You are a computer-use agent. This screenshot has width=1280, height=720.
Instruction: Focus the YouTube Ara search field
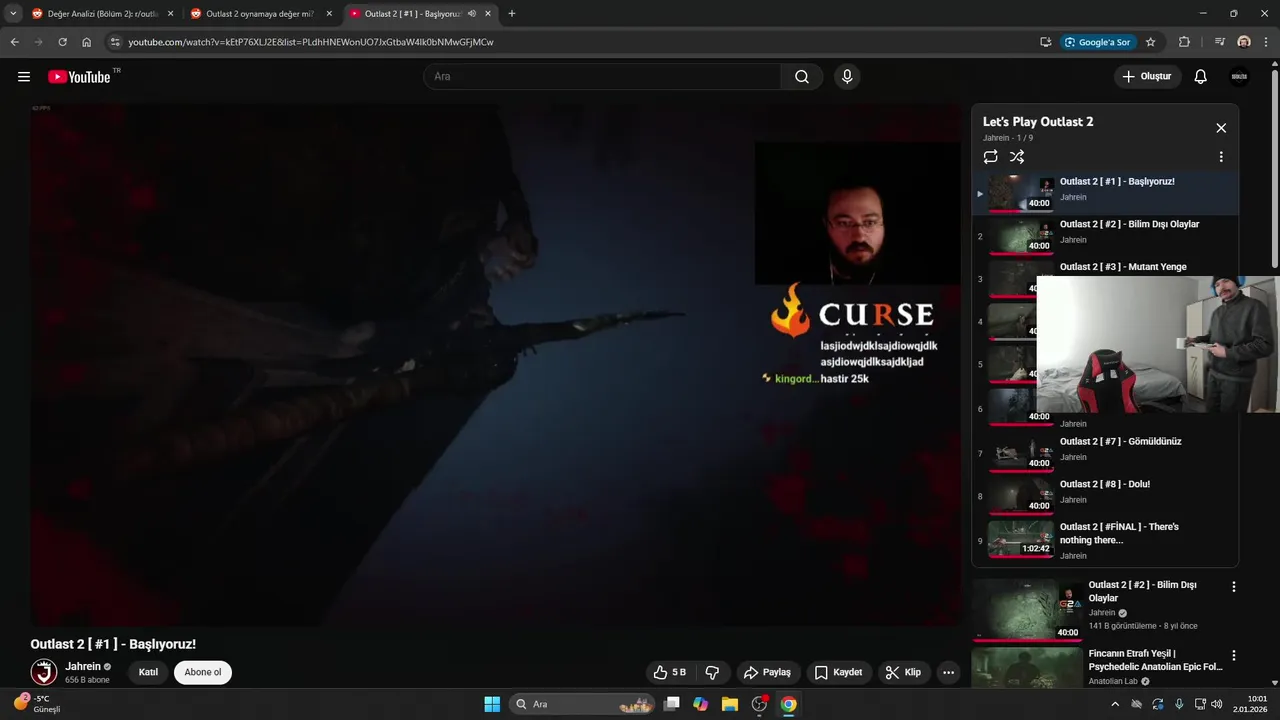pyautogui.click(x=603, y=76)
